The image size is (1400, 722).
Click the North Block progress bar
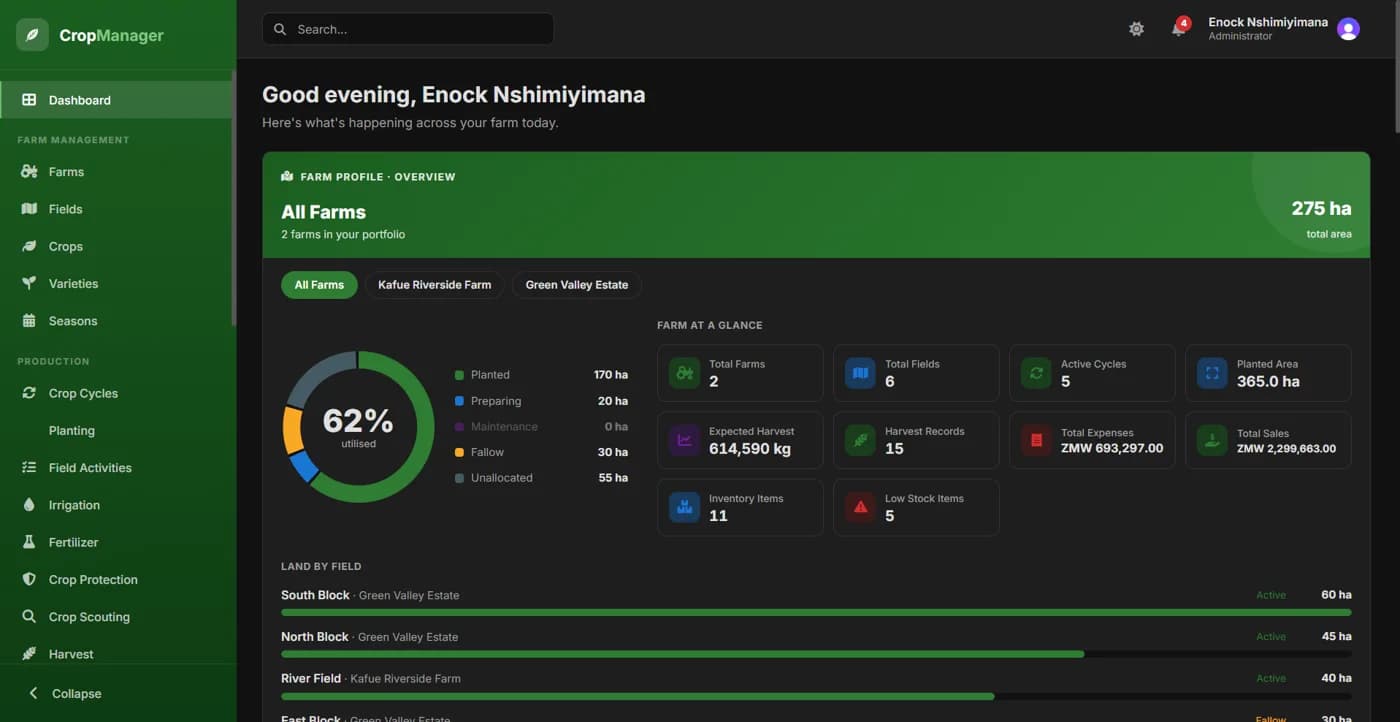coord(816,654)
